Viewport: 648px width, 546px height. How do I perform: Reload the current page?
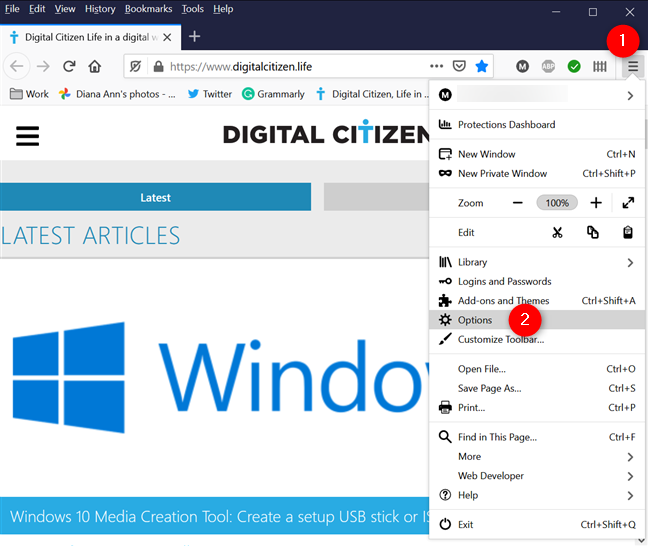[x=69, y=66]
